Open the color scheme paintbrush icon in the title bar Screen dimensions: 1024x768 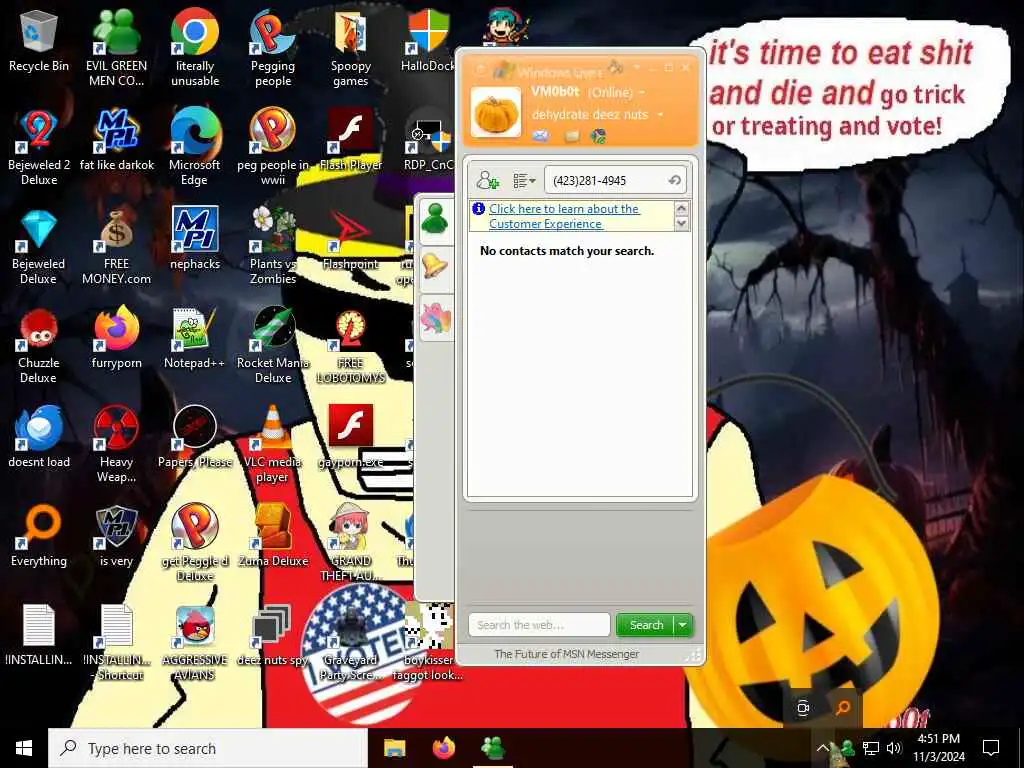pyautogui.click(x=615, y=66)
